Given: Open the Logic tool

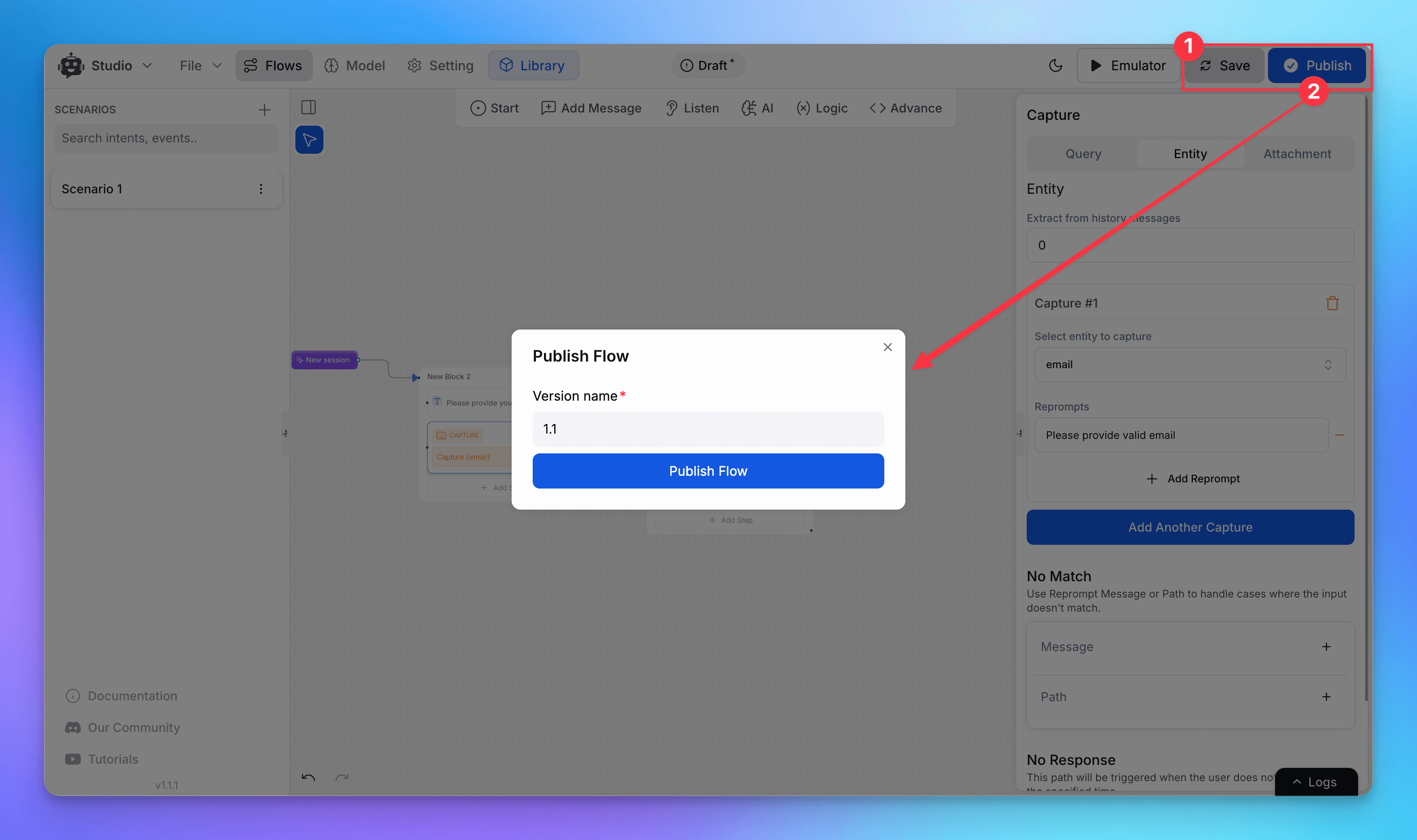Looking at the screenshot, I should pos(821,108).
